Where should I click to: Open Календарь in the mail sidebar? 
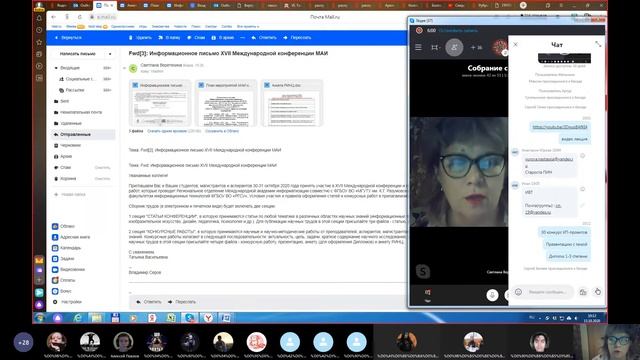[67, 248]
